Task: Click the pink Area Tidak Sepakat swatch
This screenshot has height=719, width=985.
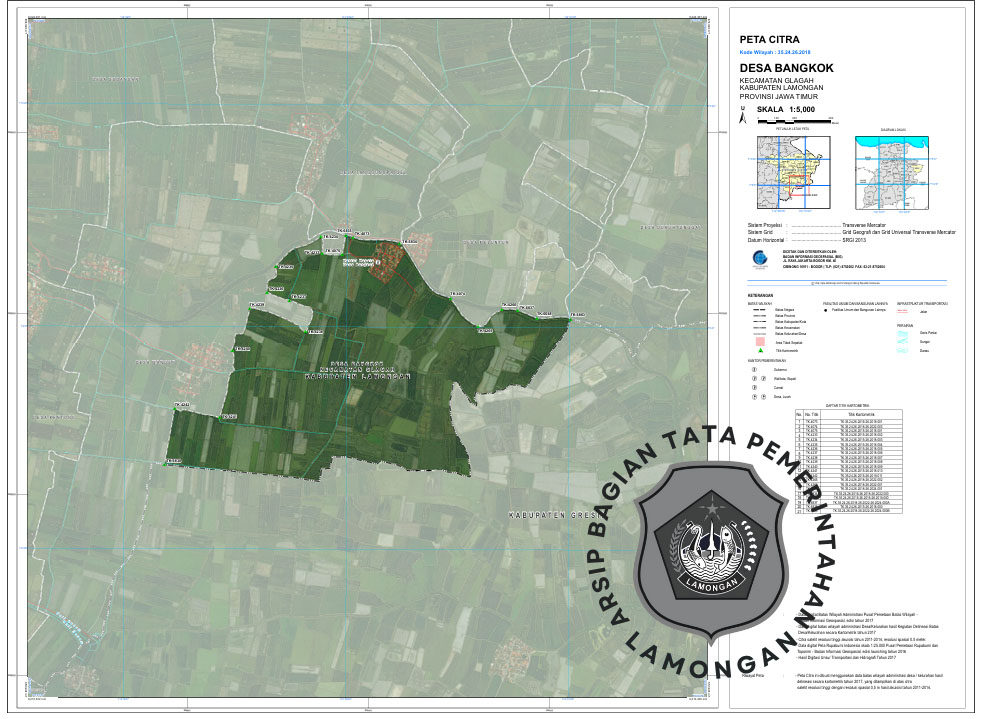Action: [x=759, y=341]
